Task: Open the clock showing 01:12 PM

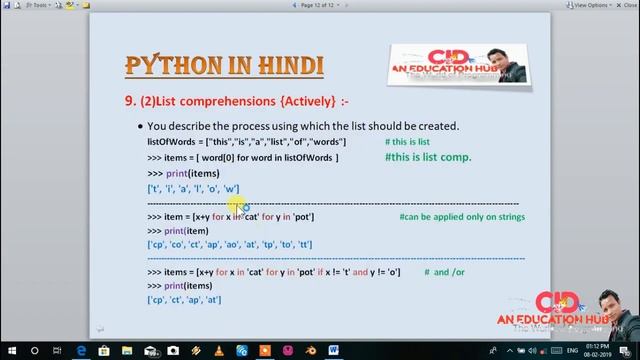Action: coord(597,351)
